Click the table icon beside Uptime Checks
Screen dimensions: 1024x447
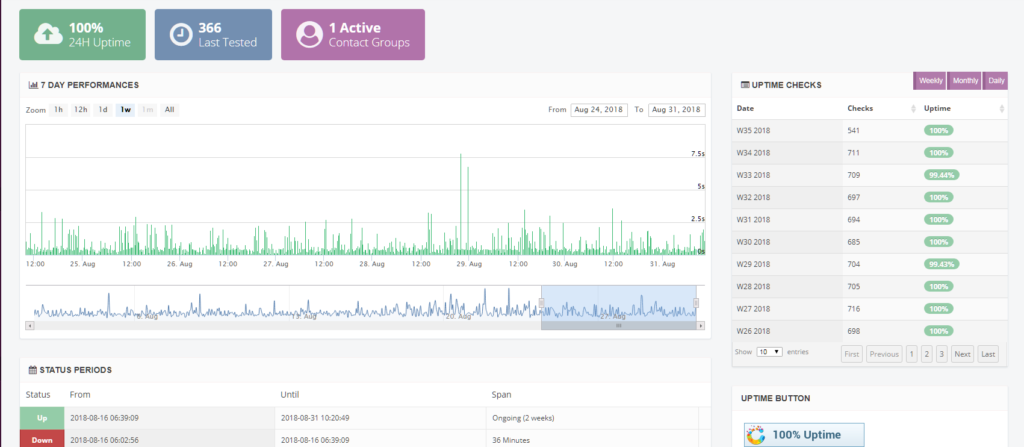coord(745,85)
